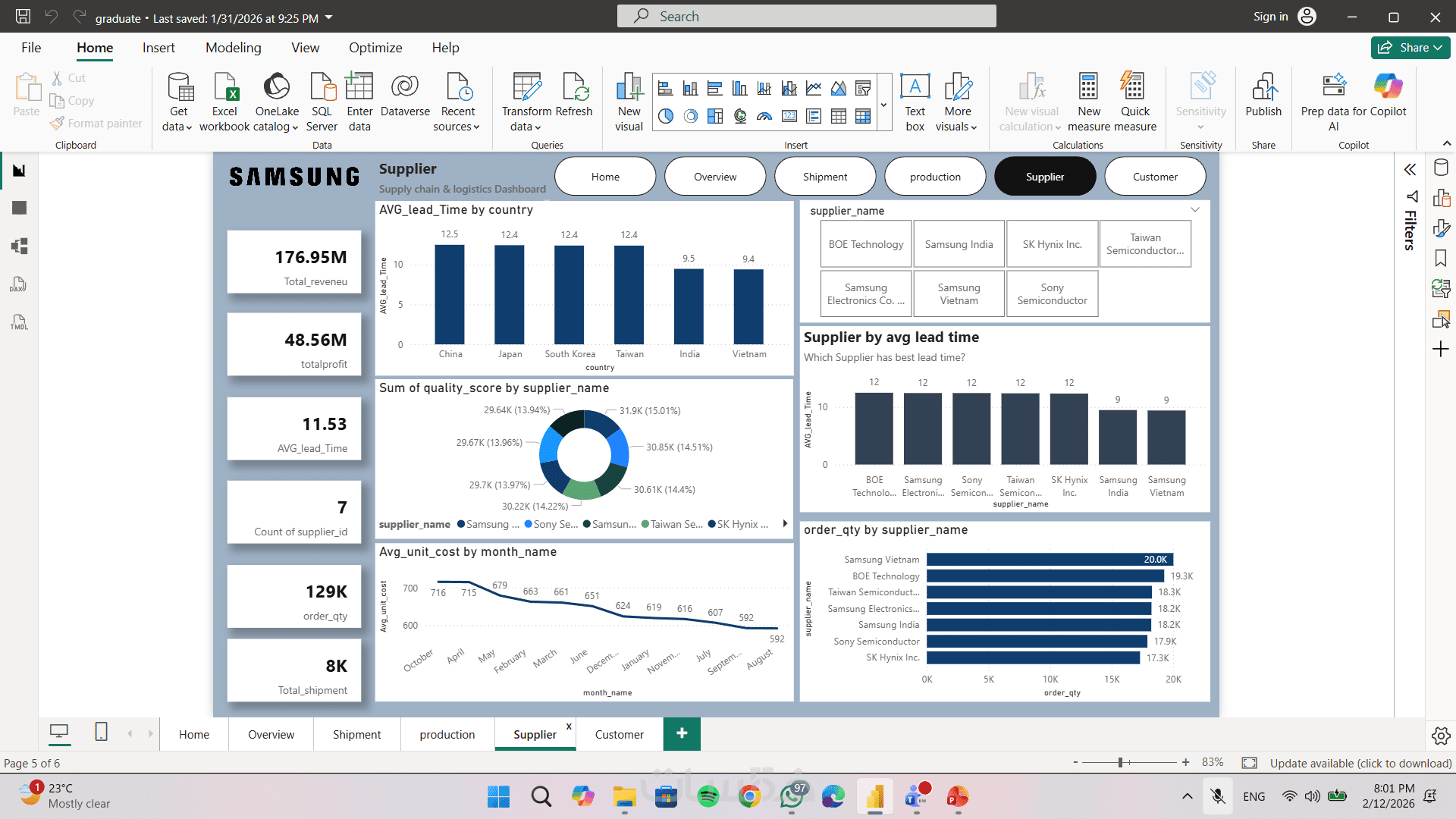Adjust the zoom slider in status bar

coord(1121,763)
